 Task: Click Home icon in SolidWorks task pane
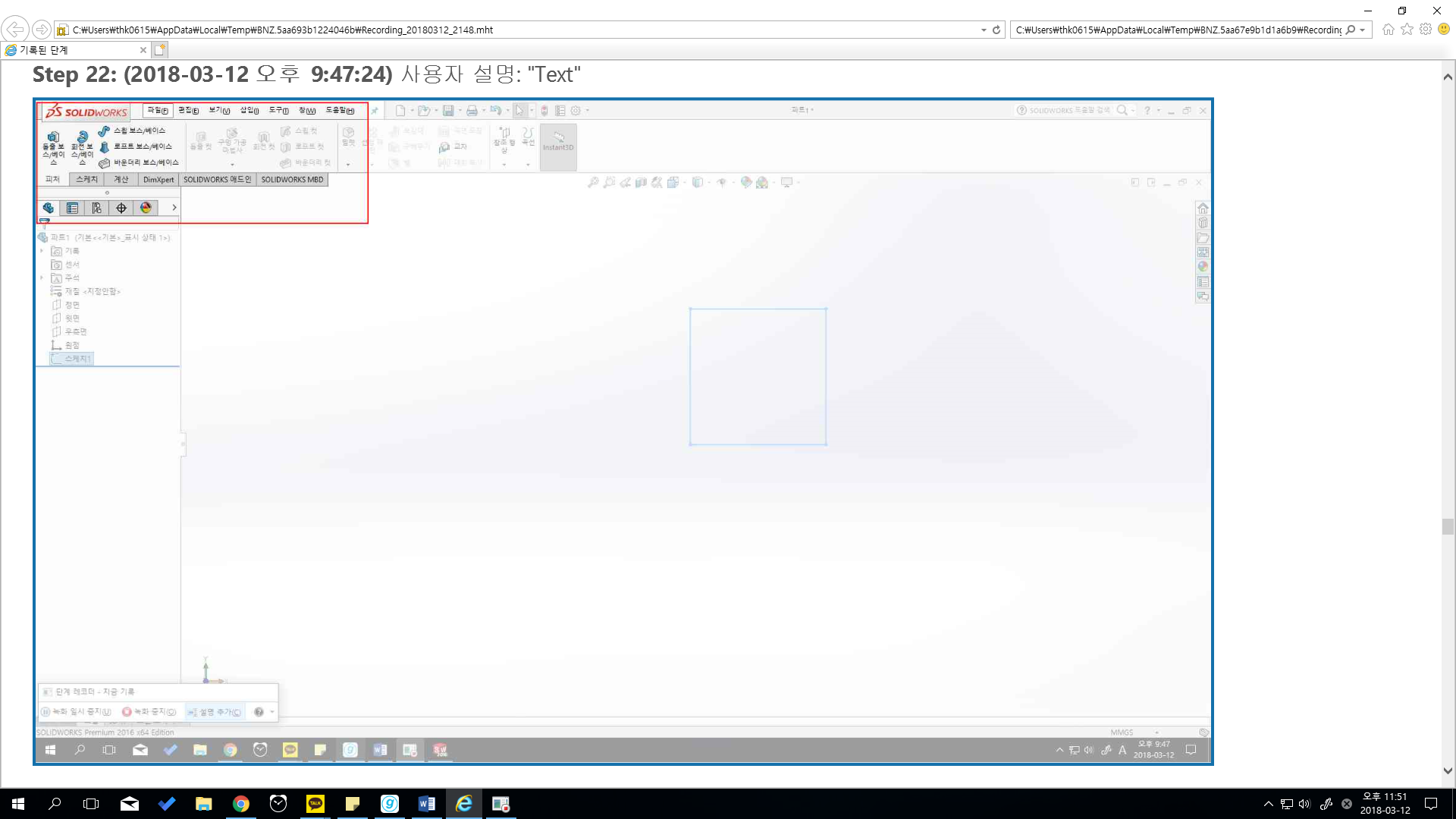[1203, 209]
